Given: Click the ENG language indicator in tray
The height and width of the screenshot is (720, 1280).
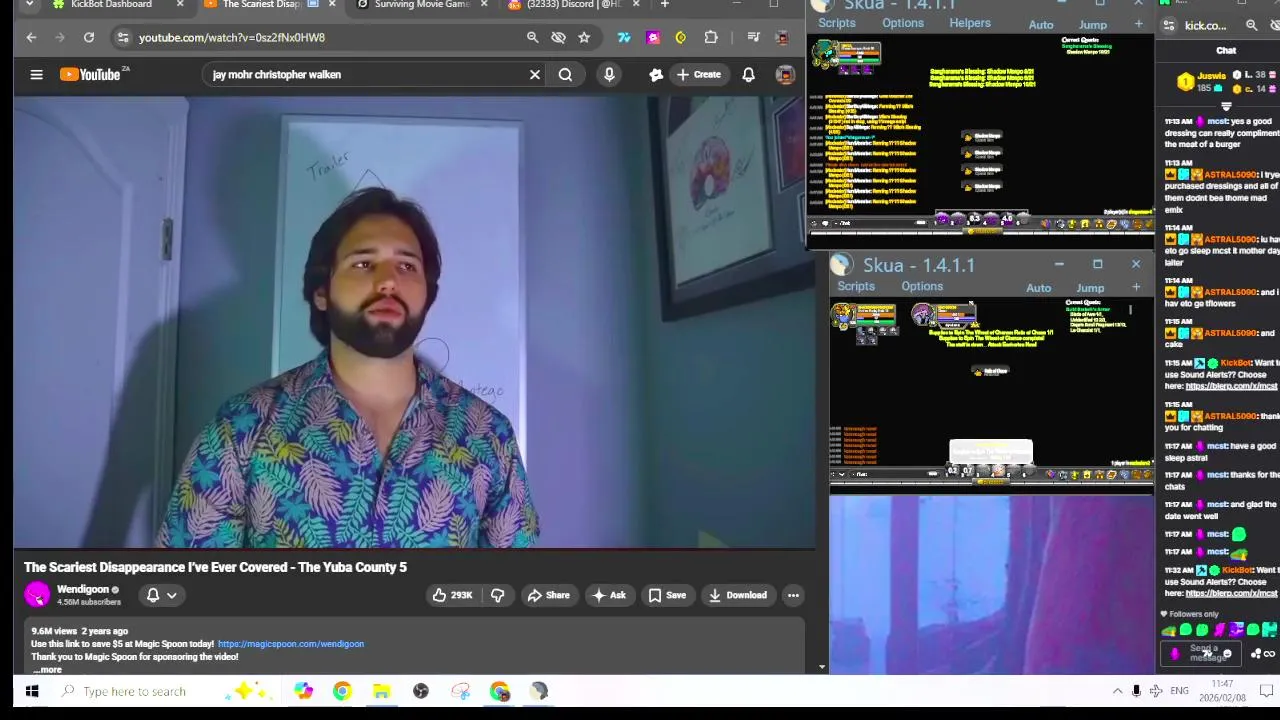Looking at the screenshot, I should pos(1179,691).
